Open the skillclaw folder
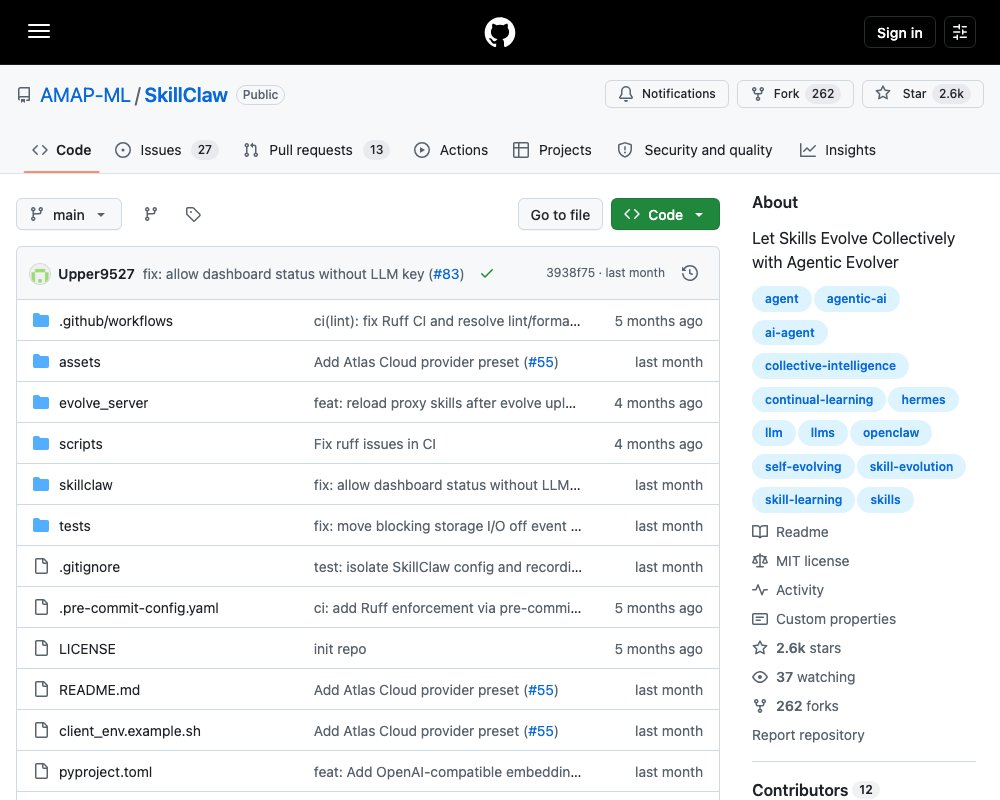Screen dimensions: 1000x800 [85, 485]
